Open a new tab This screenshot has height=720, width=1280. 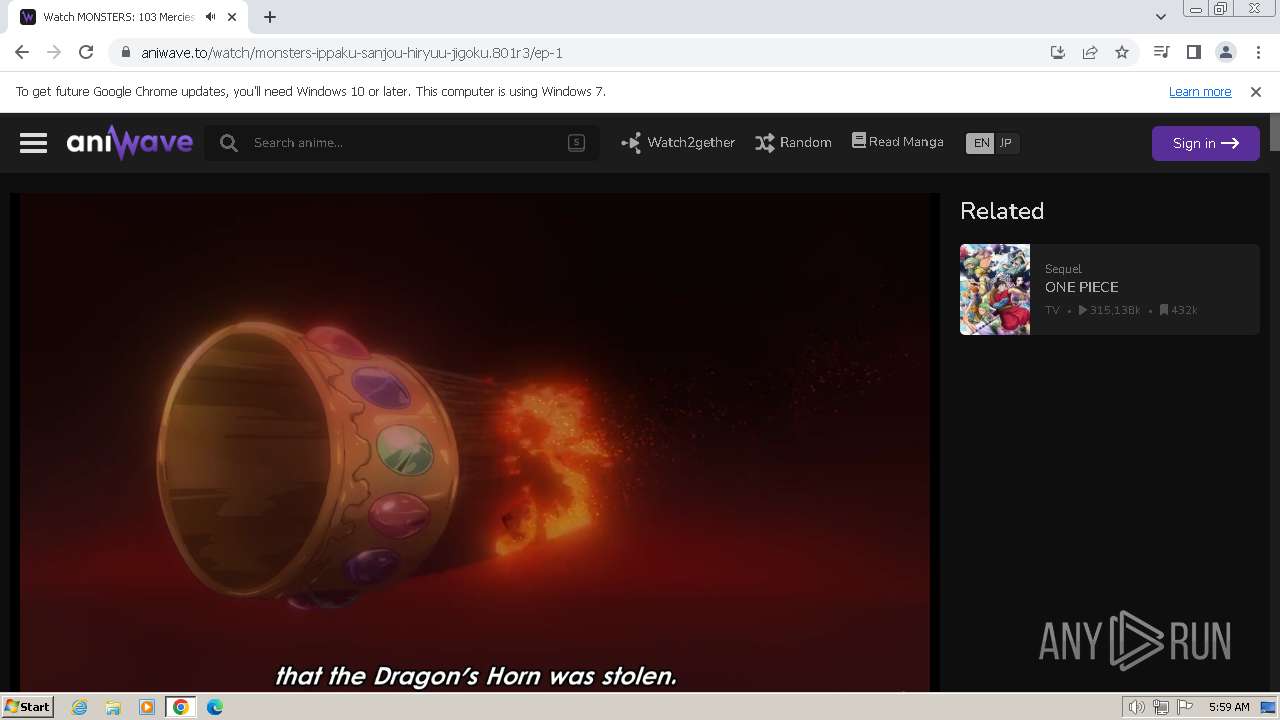pos(270,17)
